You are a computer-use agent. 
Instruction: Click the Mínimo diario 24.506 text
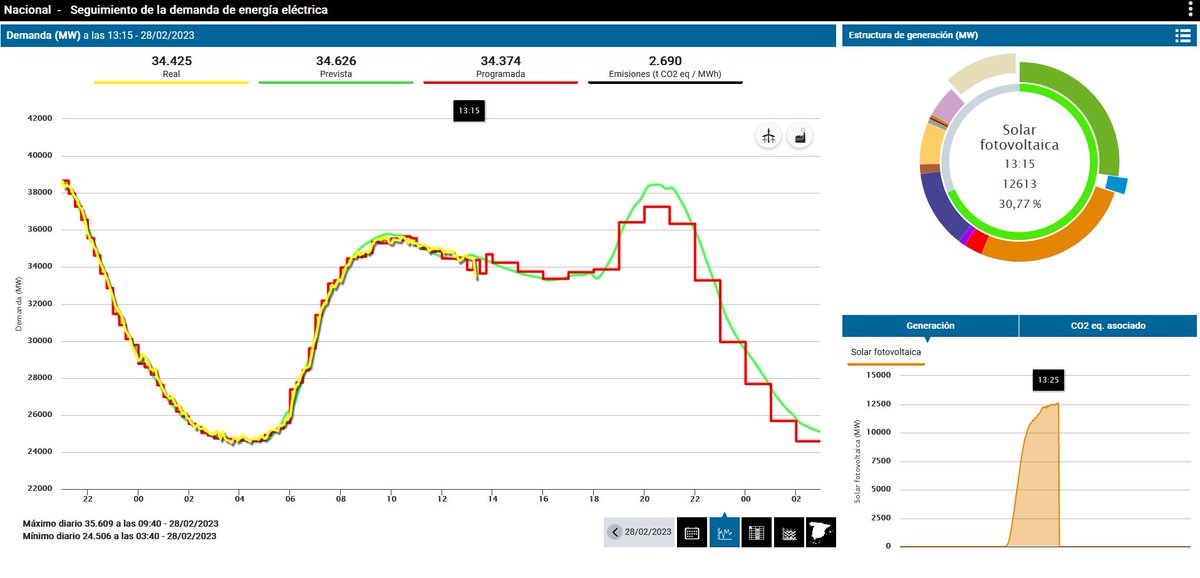click(x=120, y=536)
